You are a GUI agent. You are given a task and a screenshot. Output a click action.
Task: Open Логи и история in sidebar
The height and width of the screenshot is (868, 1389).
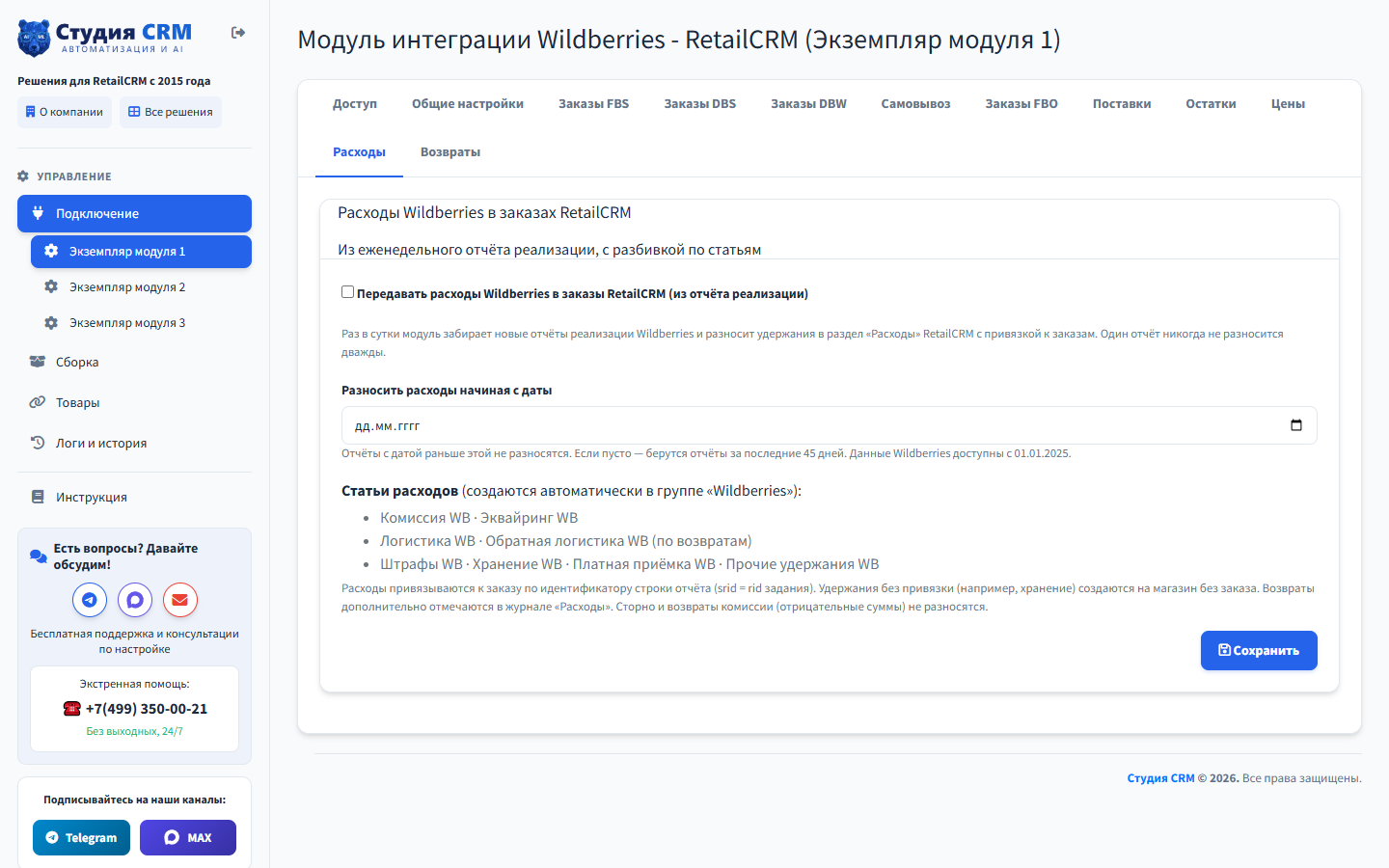134,443
